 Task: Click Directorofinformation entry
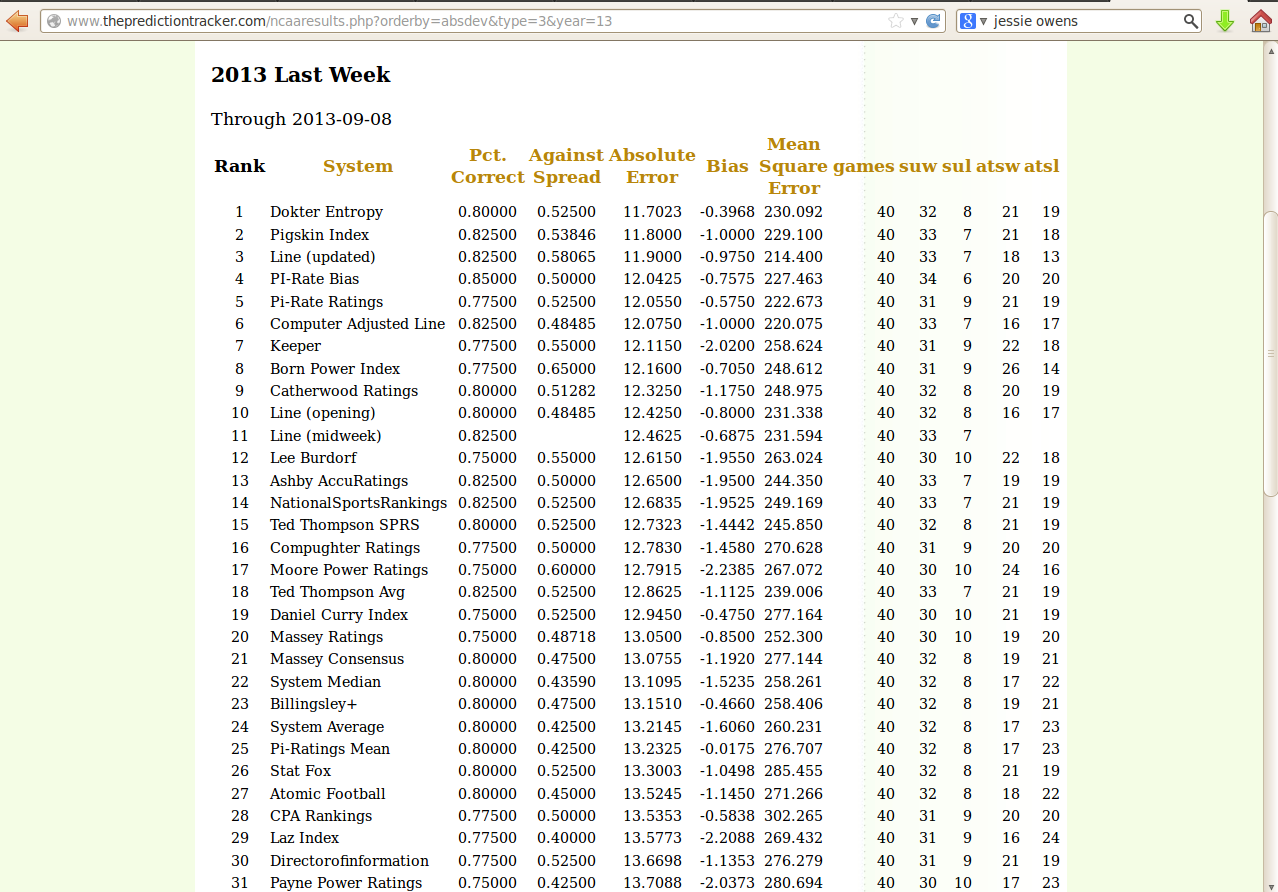point(349,861)
